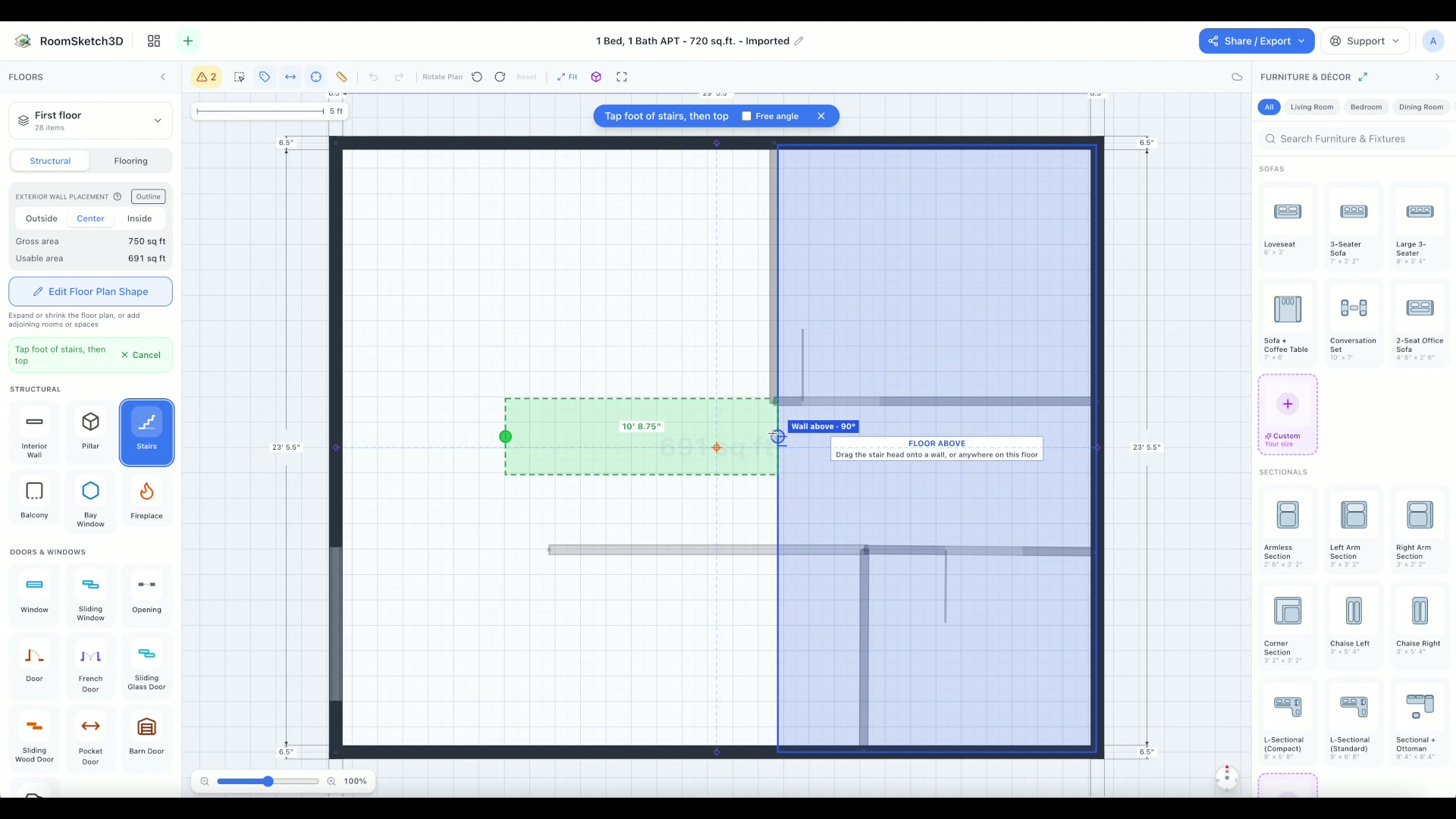Filter furniture by Bedroom category
The height and width of the screenshot is (819, 1456).
pyautogui.click(x=1366, y=107)
